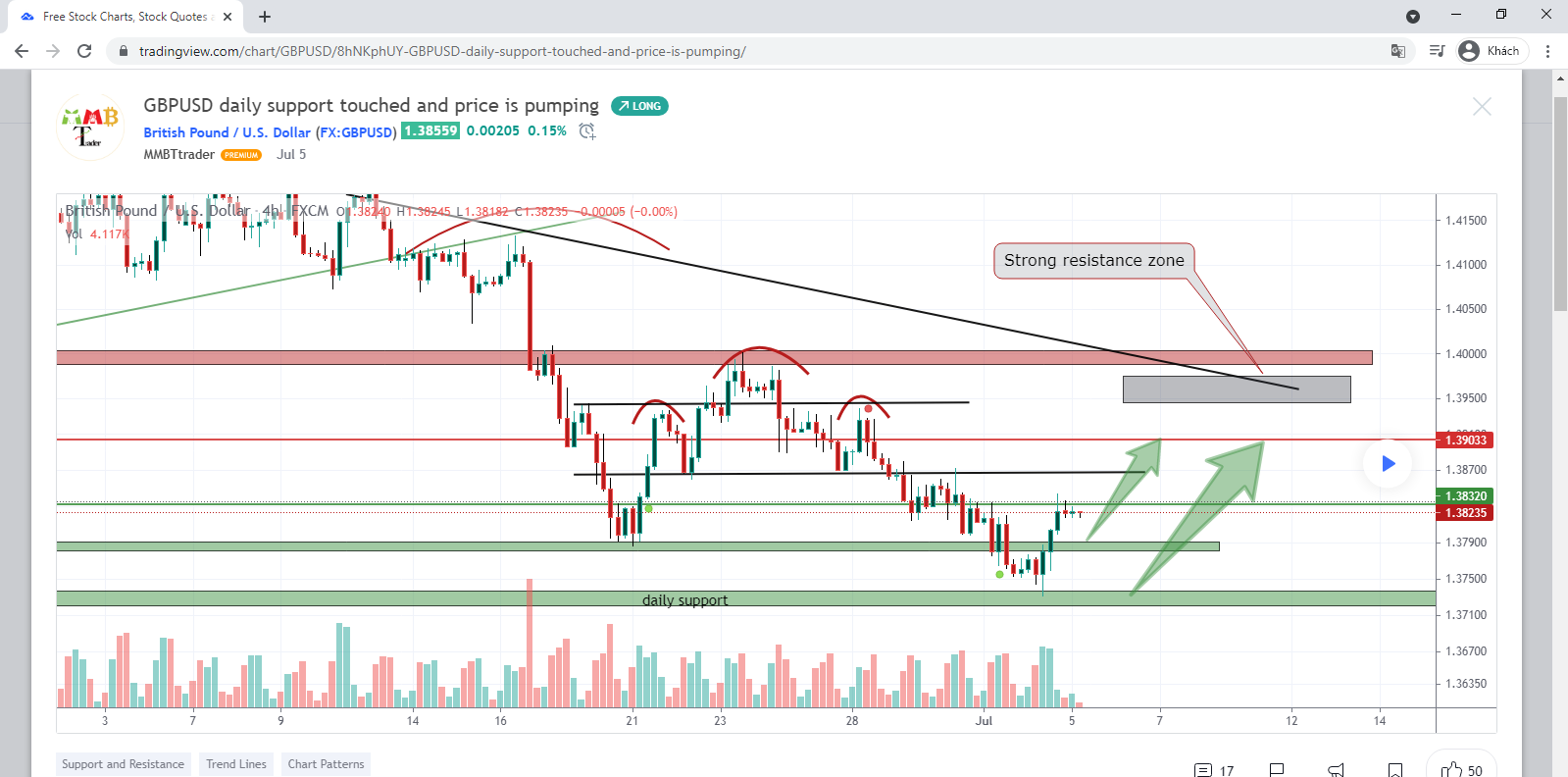1568x777 pixels.
Task: Select the Support and Resistance tab
Action: [123, 763]
